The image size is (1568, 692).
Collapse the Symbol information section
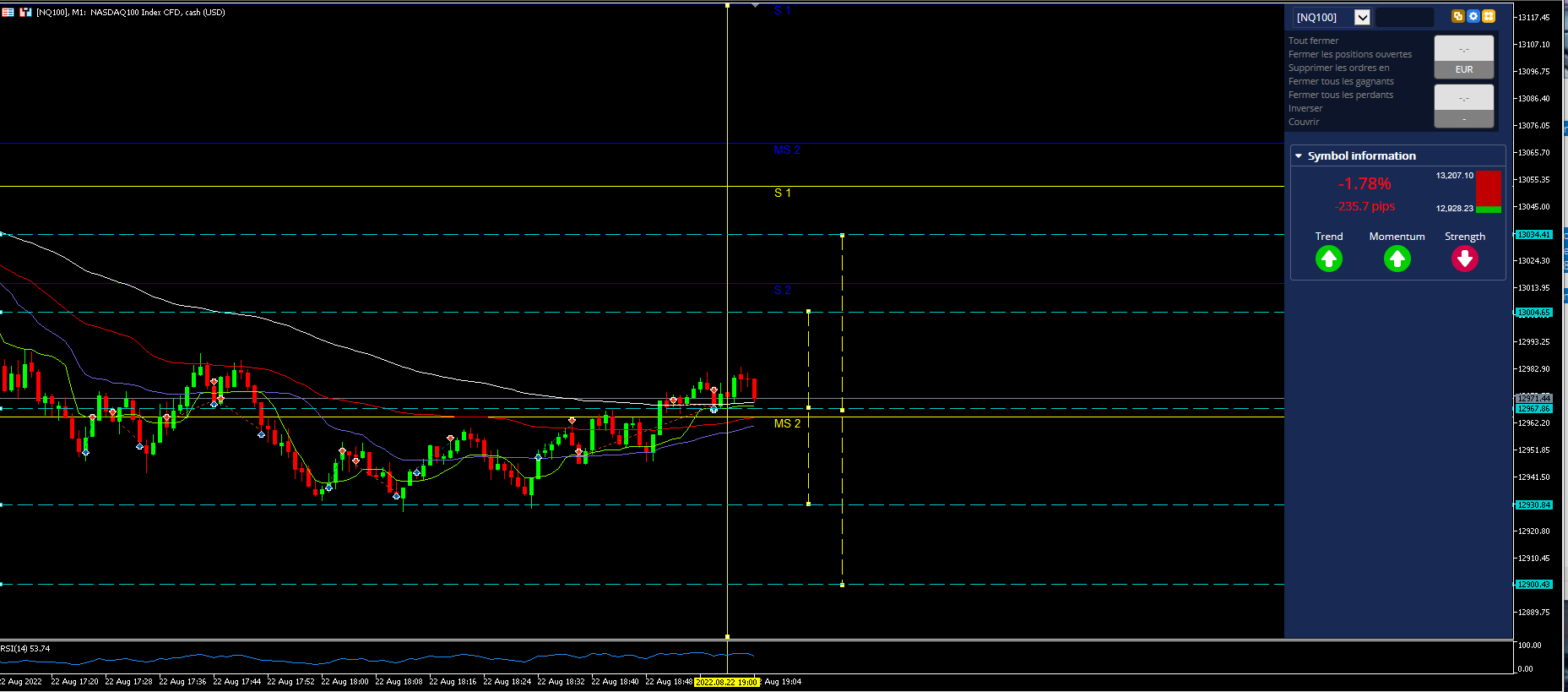coord(1299,156)
